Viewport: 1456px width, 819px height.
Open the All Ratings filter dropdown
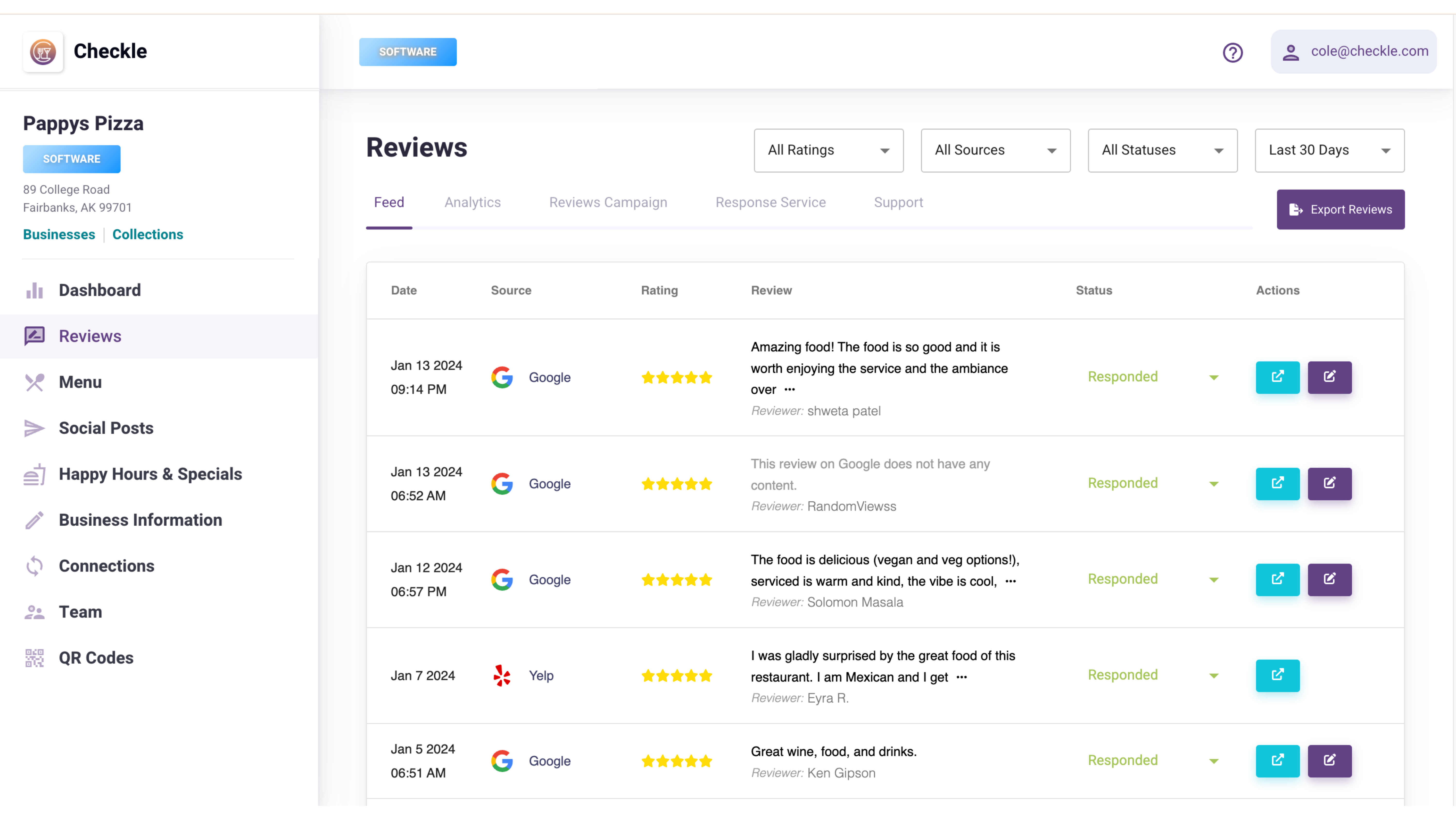pyautogui.click(x=829, y=150)
